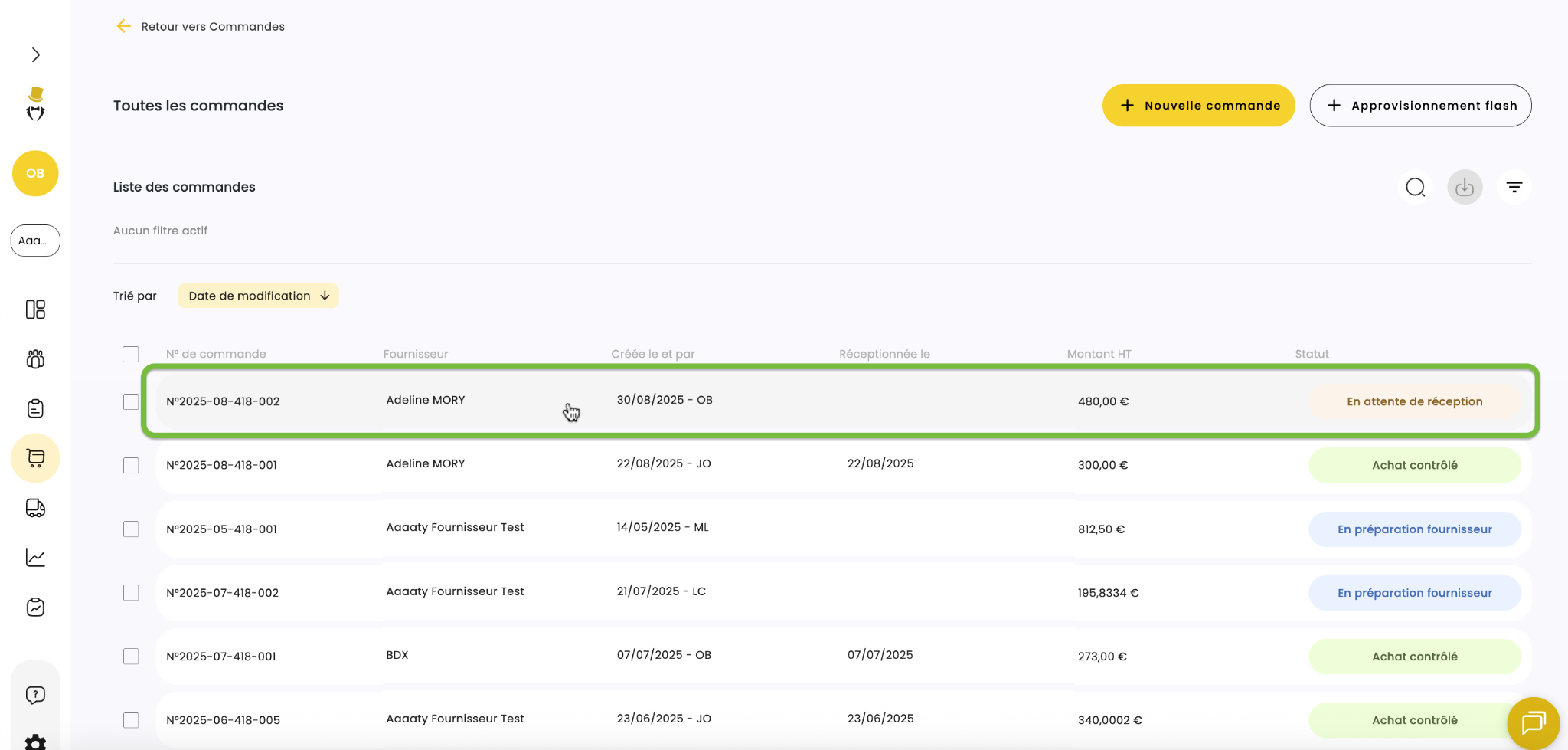Viewport: 1568px width, 750px height.
Task: Open the Date de modification sort dropdown
Action: click(x=258, y=296)
